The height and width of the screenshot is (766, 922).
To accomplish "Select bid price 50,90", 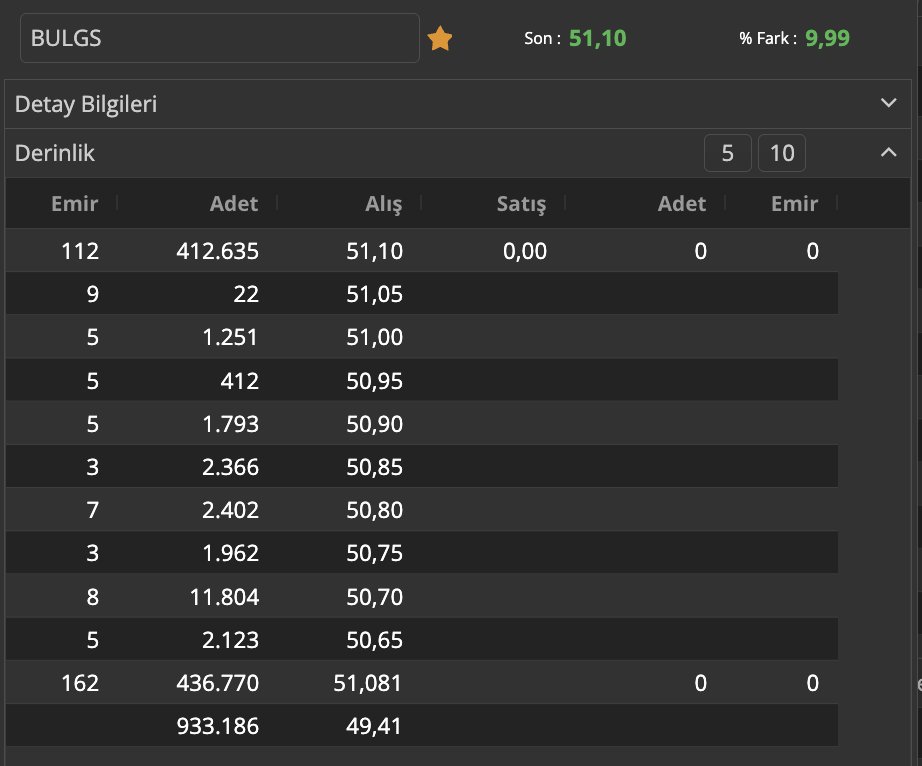I will coord(375,424).
